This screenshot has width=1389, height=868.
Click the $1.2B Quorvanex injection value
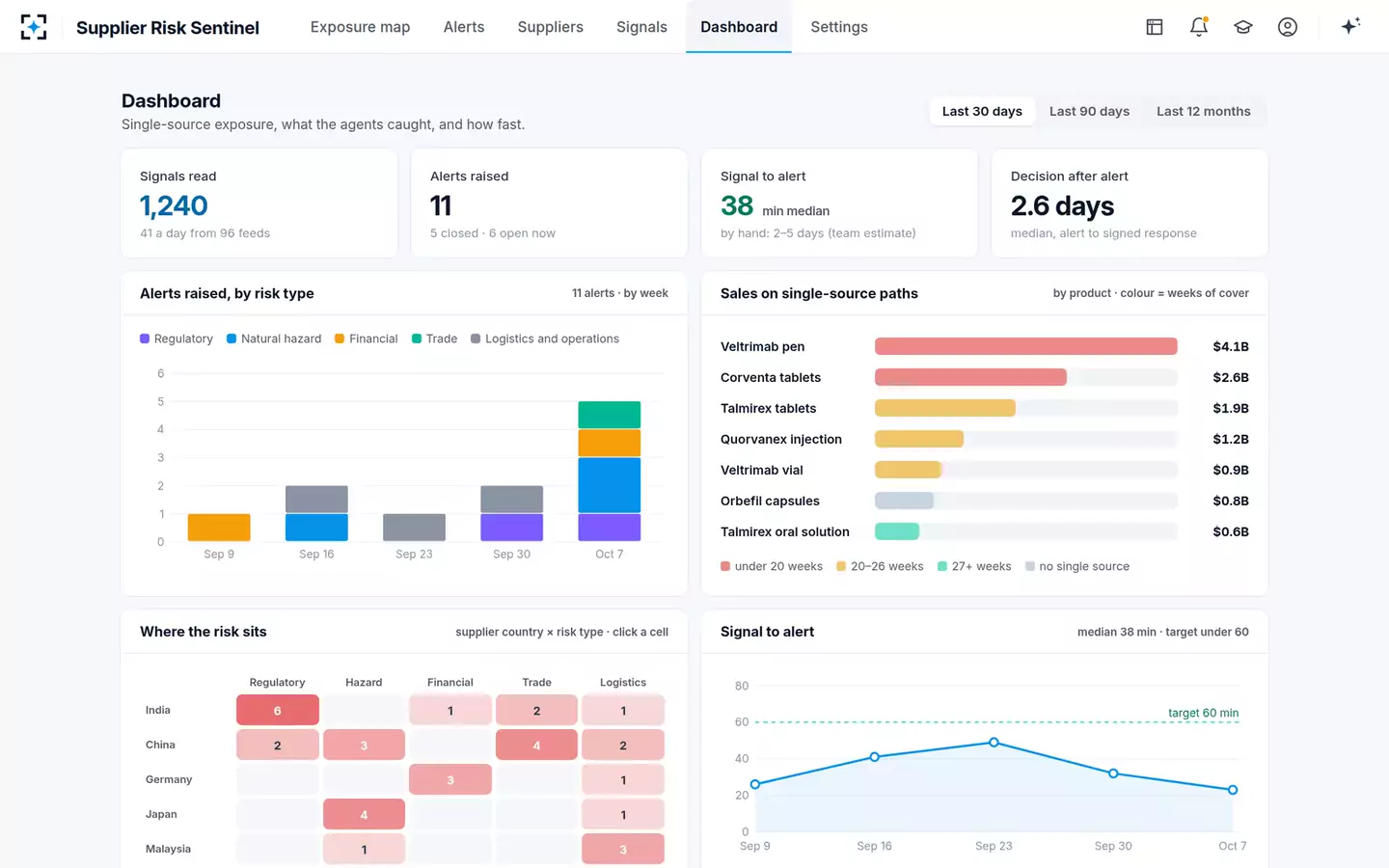1231,439
